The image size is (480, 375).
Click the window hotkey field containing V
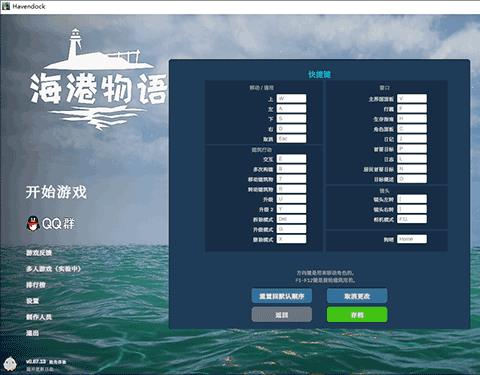pos(412,99)
